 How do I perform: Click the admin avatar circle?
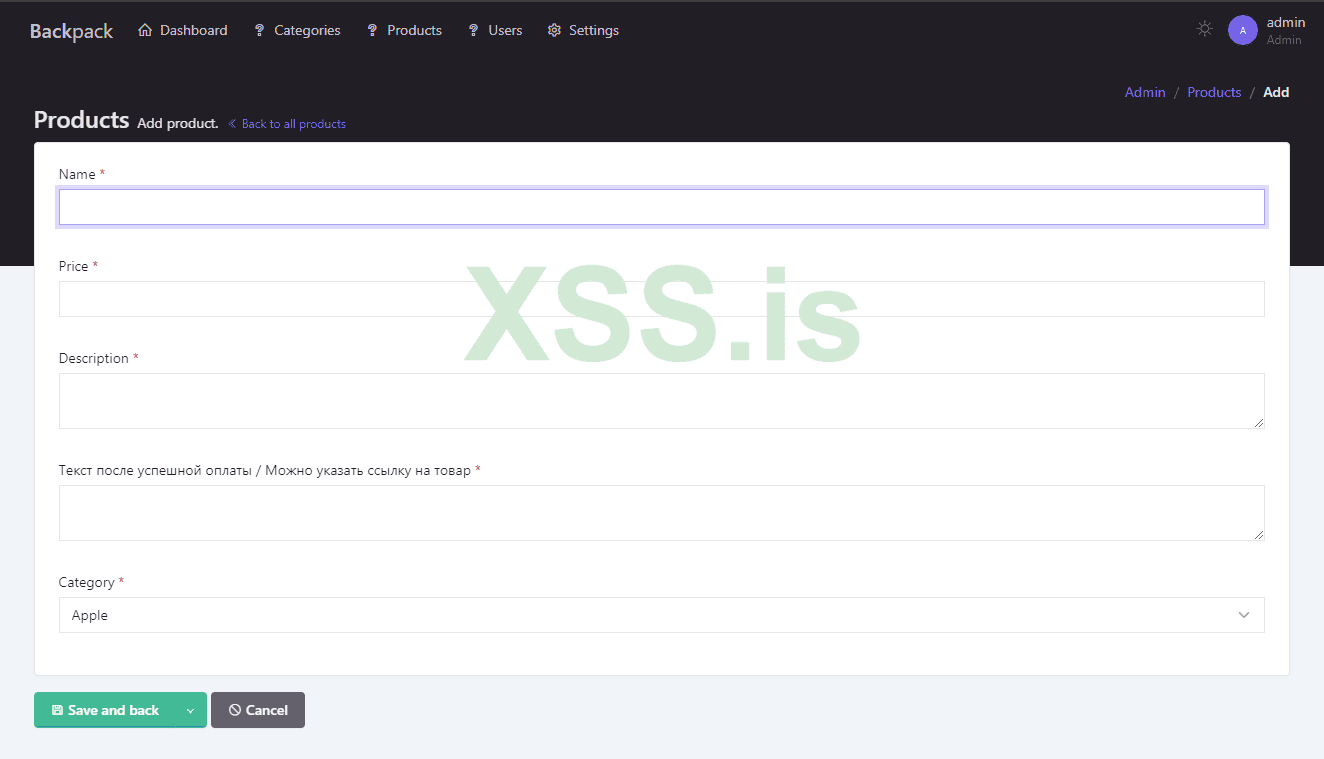click(x=1243, y=30)
